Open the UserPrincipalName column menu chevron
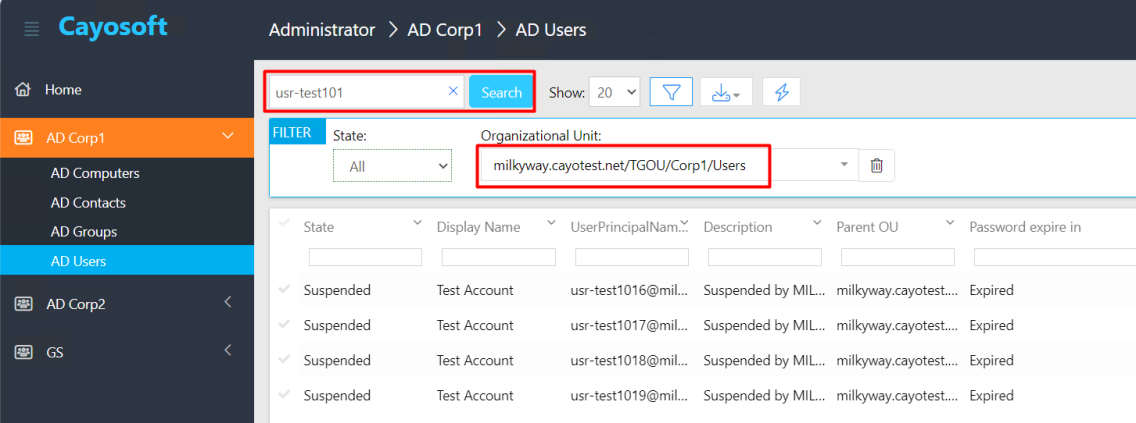 pos(684,222)
